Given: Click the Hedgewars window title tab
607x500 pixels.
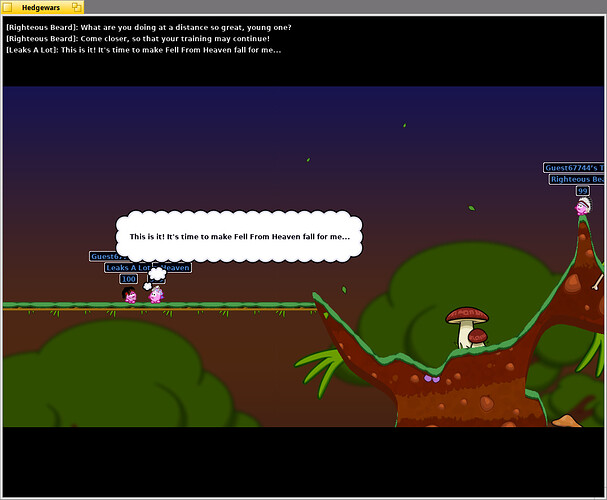Looking at the screenshot, I should tap(42, 7).
